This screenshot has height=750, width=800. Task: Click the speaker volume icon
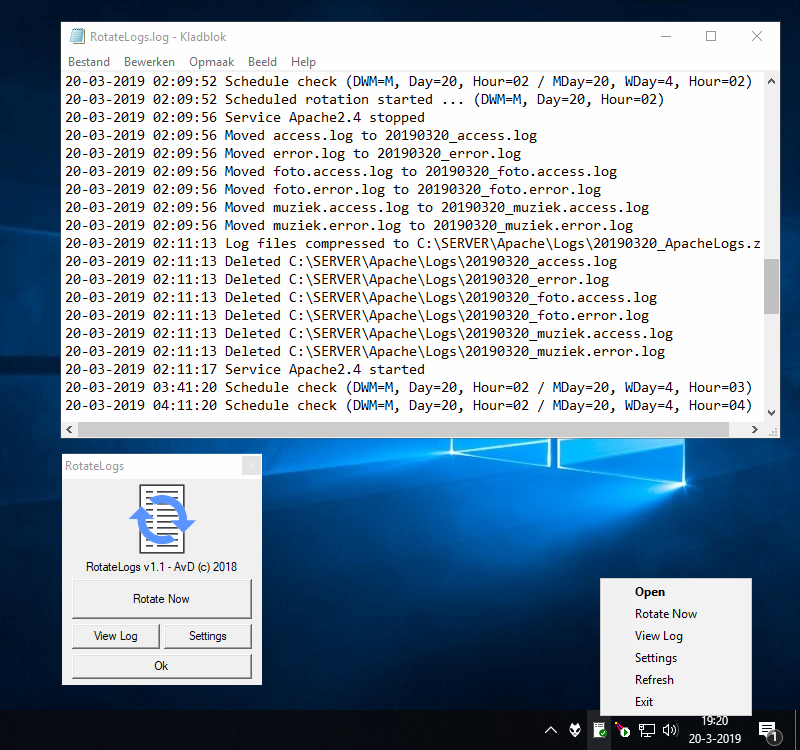coord(670,731)
